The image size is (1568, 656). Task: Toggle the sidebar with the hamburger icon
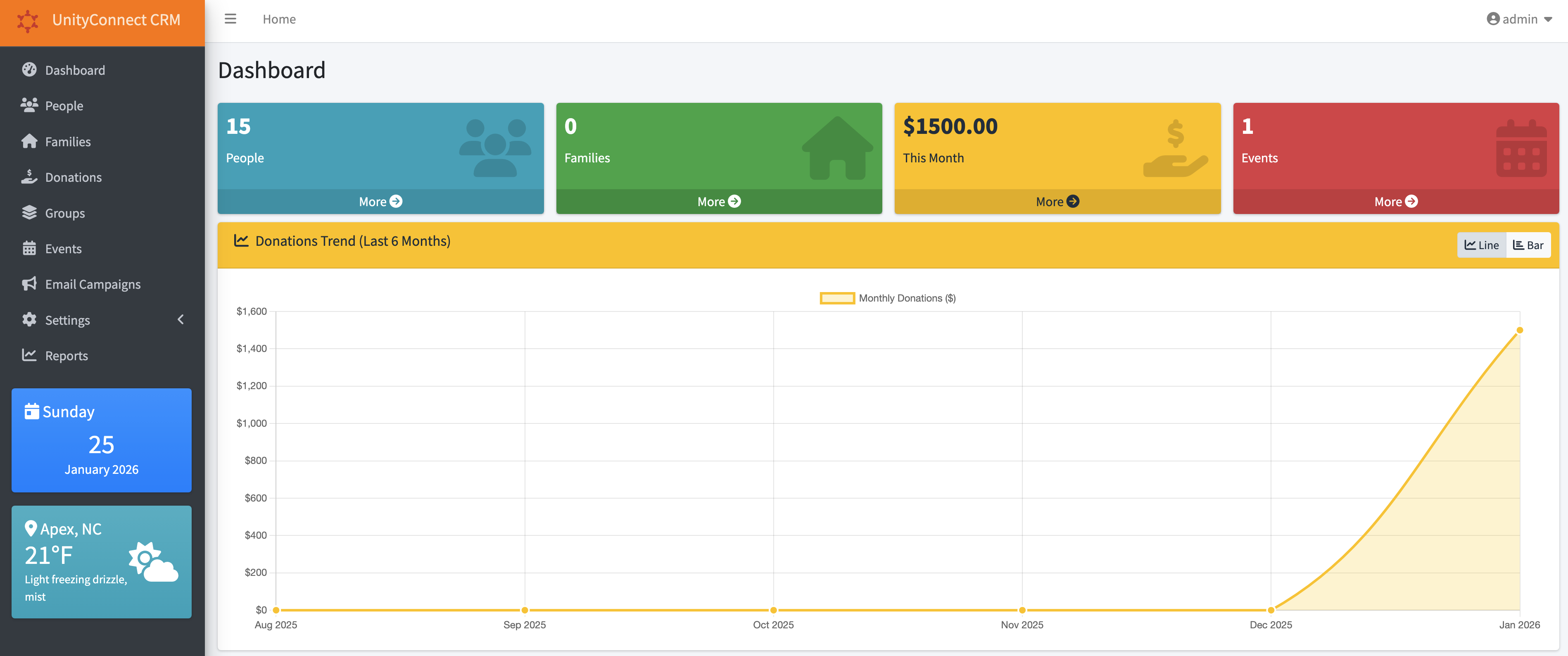tap(230, 19)
